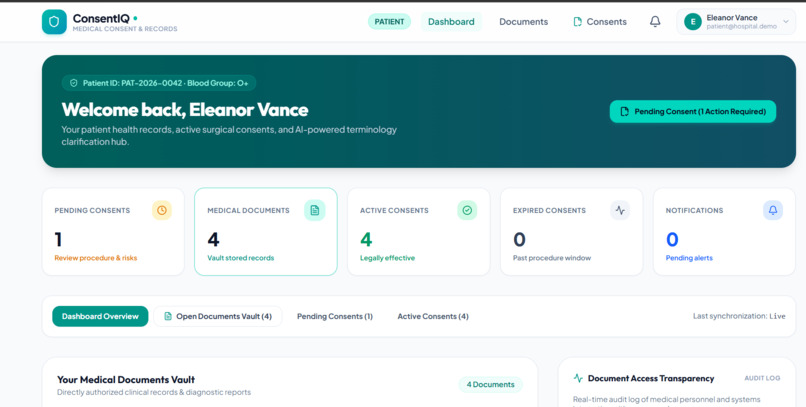Click the 'Welcome back, Eleanor Vance' heading
Image resolution: width=806 pixels, height=407 pixels.
(x=185, y=109)
